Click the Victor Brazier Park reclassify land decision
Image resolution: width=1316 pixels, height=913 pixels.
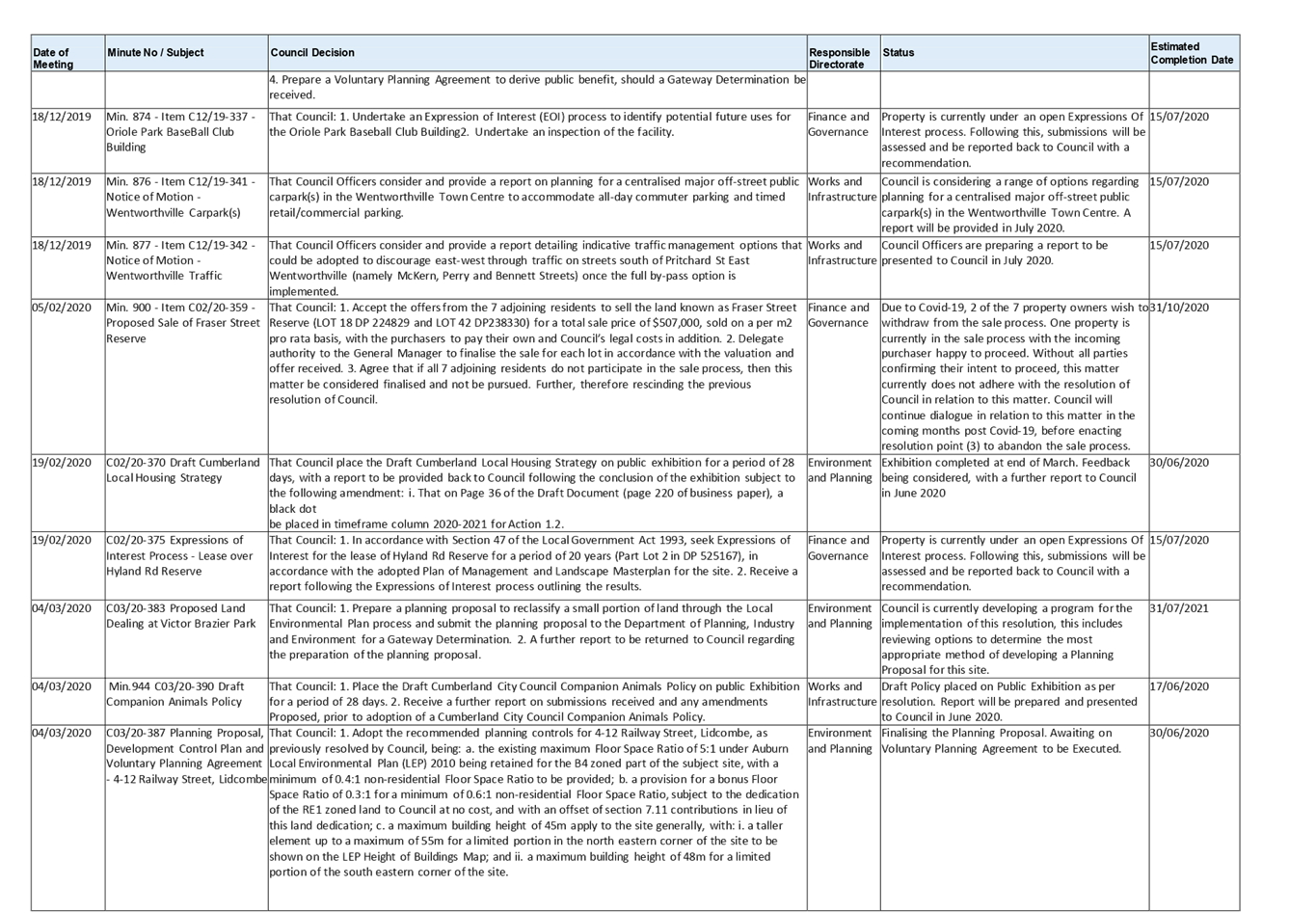click(x=532, y=632)
